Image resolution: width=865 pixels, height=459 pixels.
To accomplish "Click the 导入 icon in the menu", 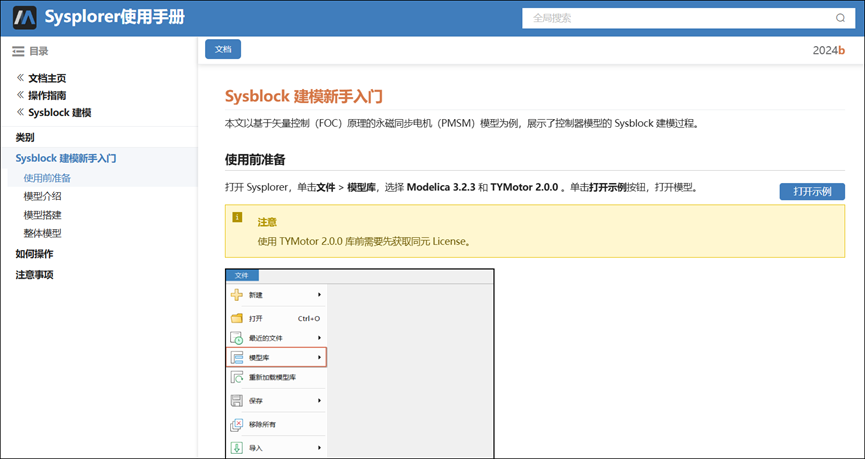I will (237, 448).
